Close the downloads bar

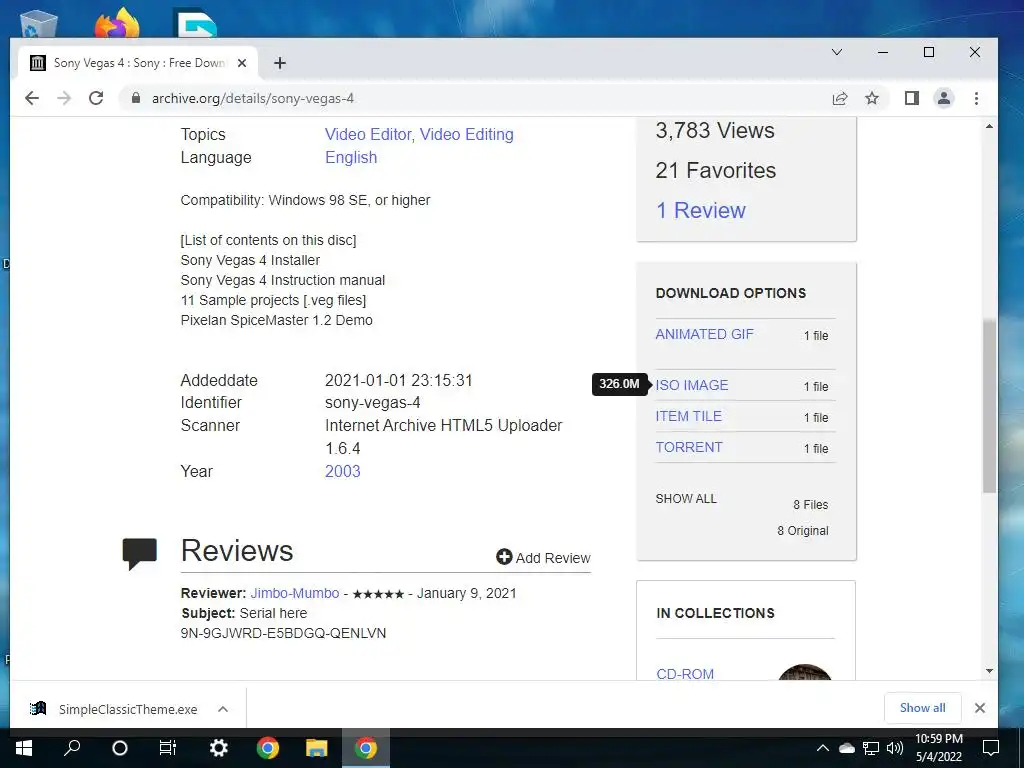(x=980, y=708)
